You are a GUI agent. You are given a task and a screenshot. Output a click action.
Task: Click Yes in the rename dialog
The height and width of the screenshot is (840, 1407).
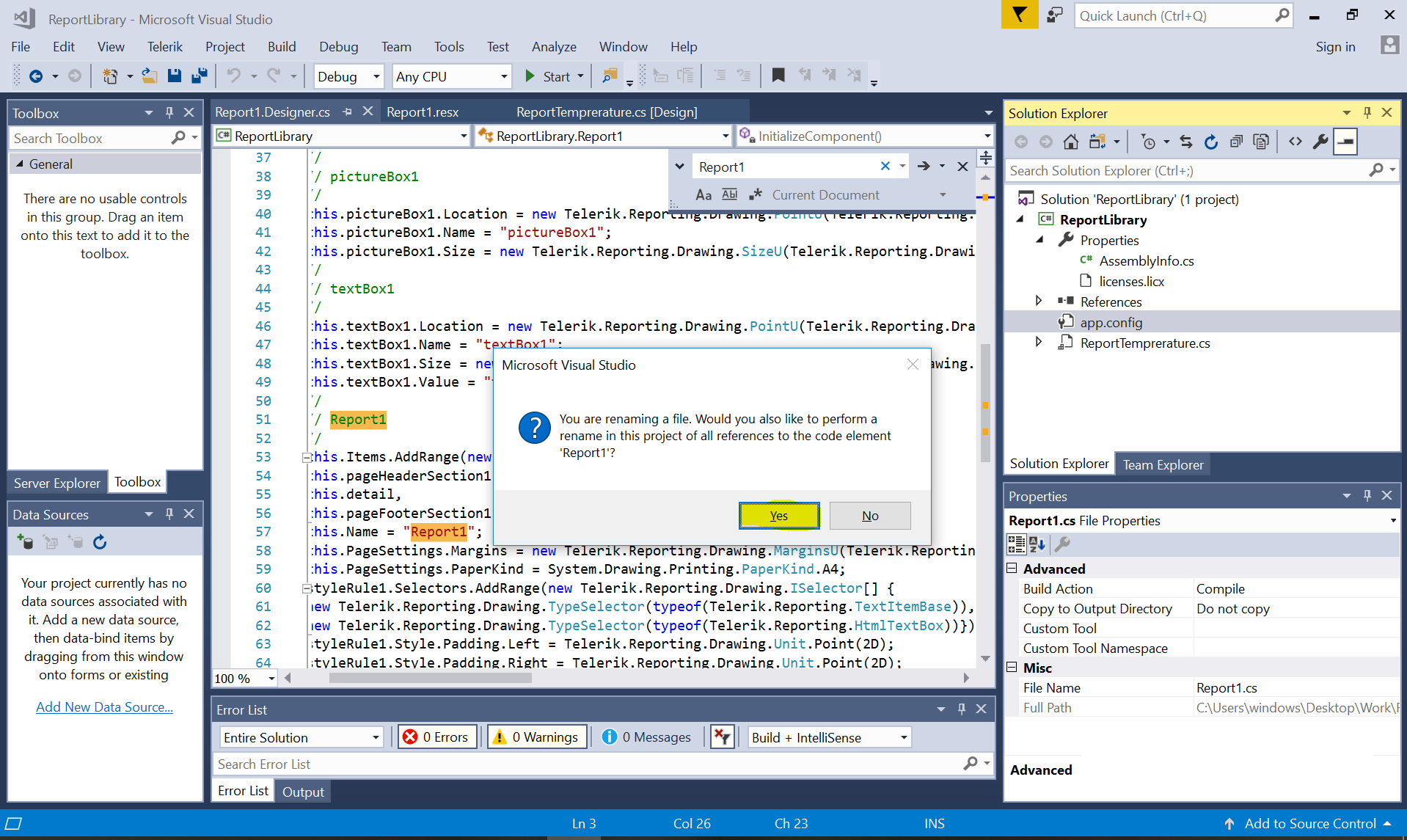tap(778, 516)
